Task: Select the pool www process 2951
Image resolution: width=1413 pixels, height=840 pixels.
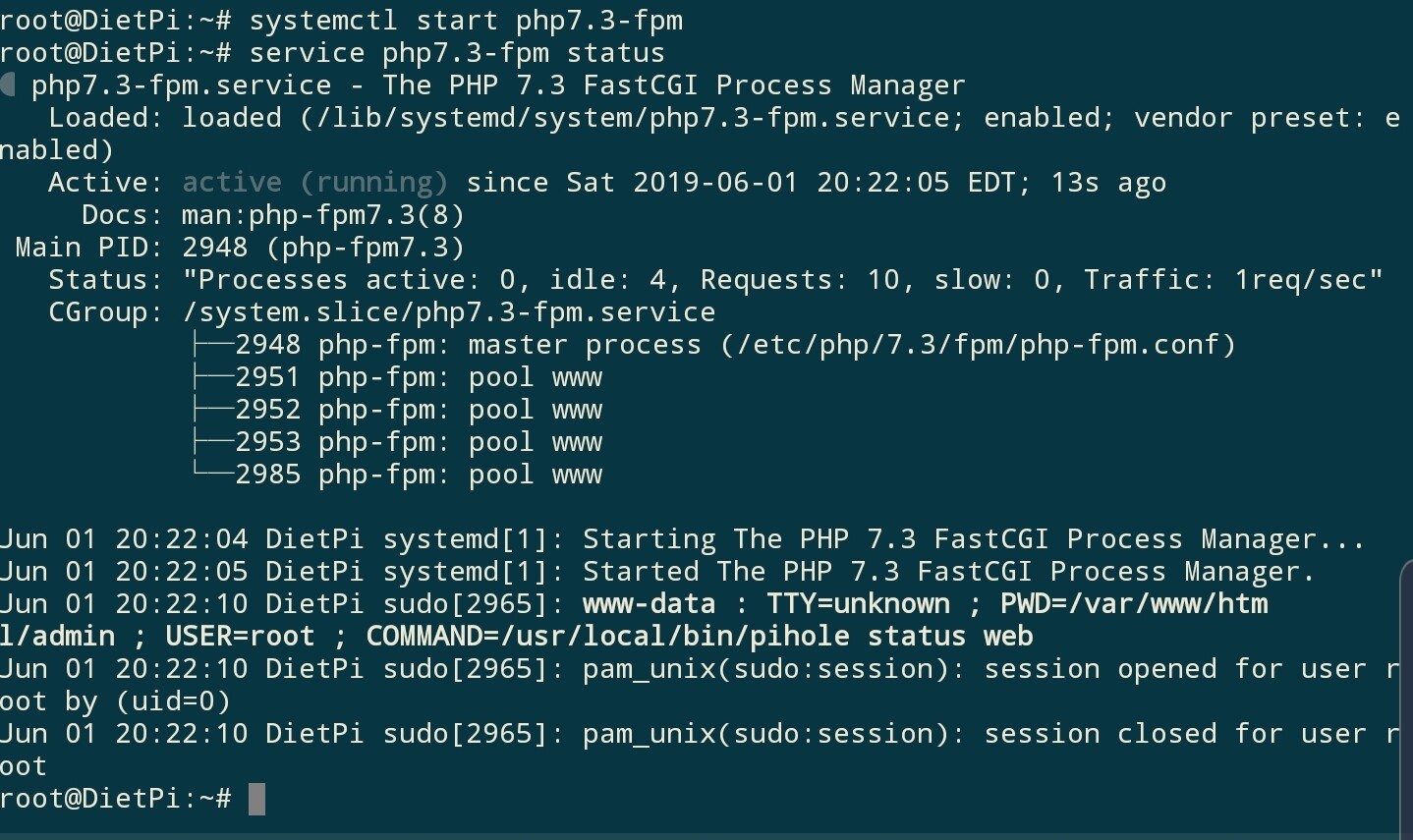Action: (x=419, y=377)
